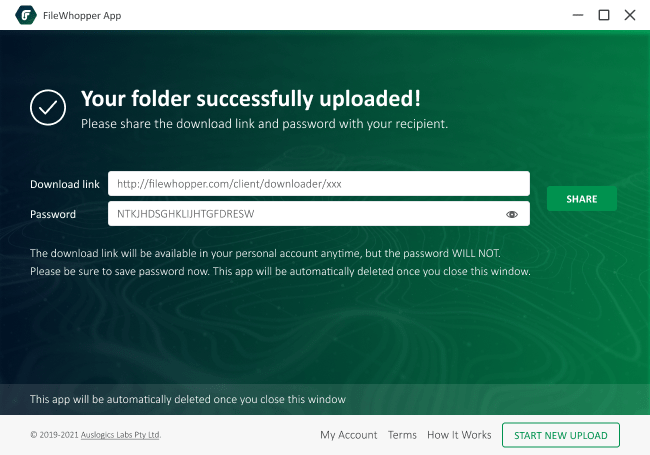Minimize the FileWhopper App window
Image resolution: width=650 pixels, height=455 pixels.
(578, 15)
